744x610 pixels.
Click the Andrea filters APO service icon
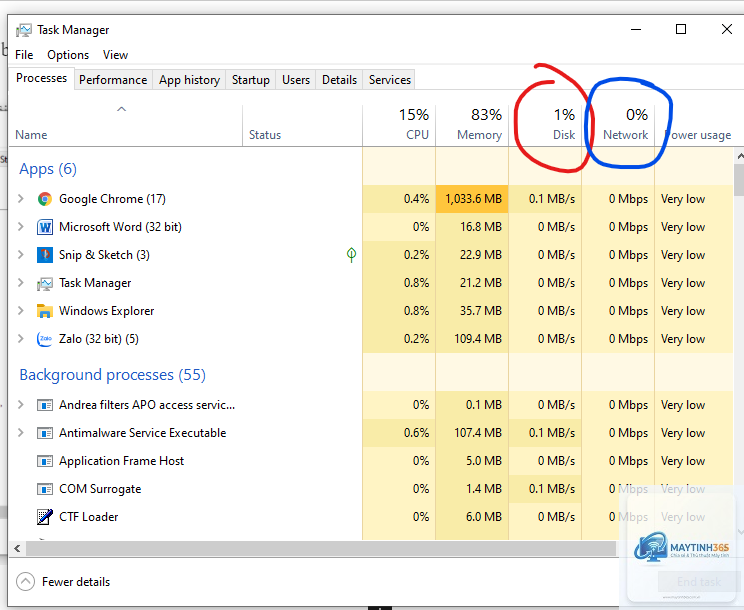[45, 405]
